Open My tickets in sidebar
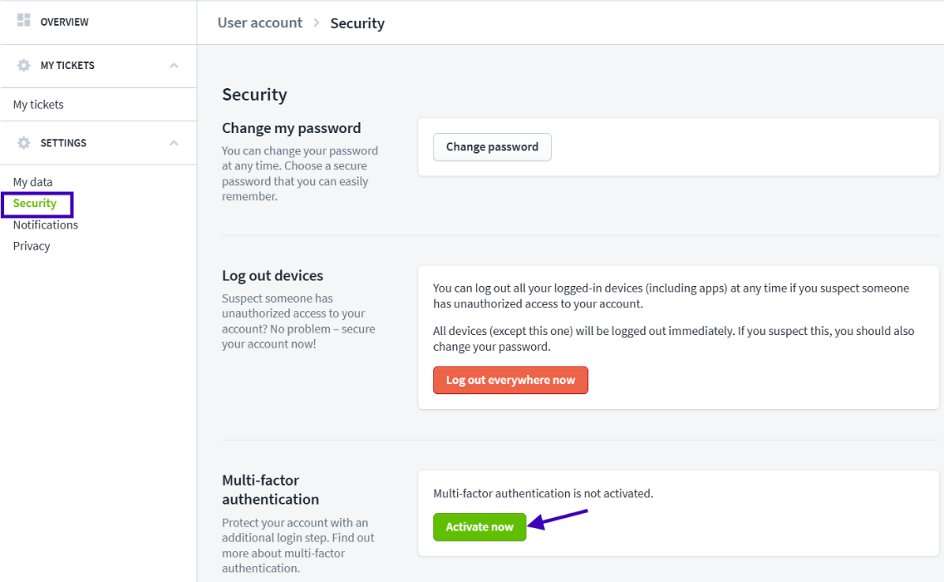 click(38, 104)
